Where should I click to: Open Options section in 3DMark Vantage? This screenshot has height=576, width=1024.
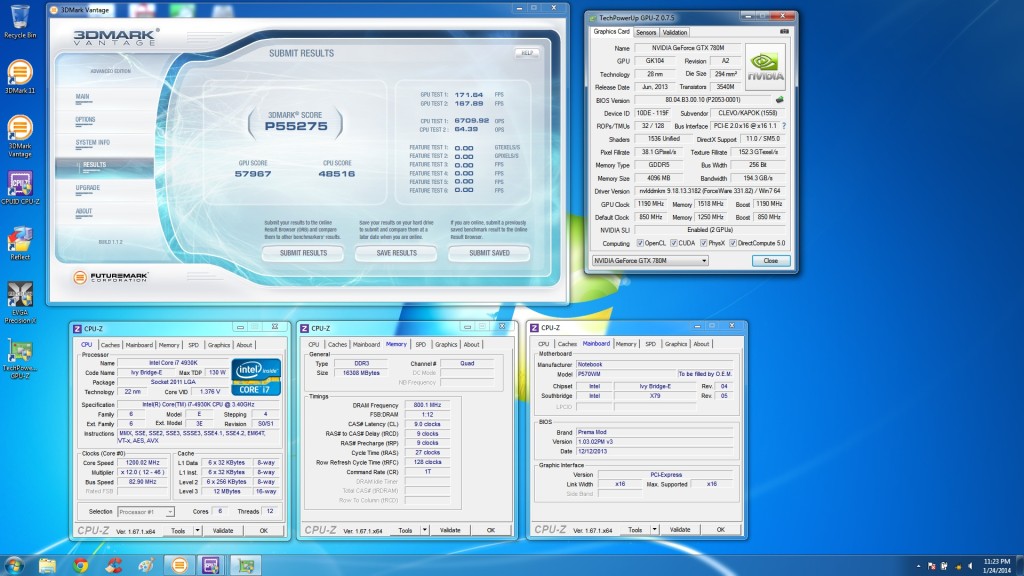[x=85, y=120]
